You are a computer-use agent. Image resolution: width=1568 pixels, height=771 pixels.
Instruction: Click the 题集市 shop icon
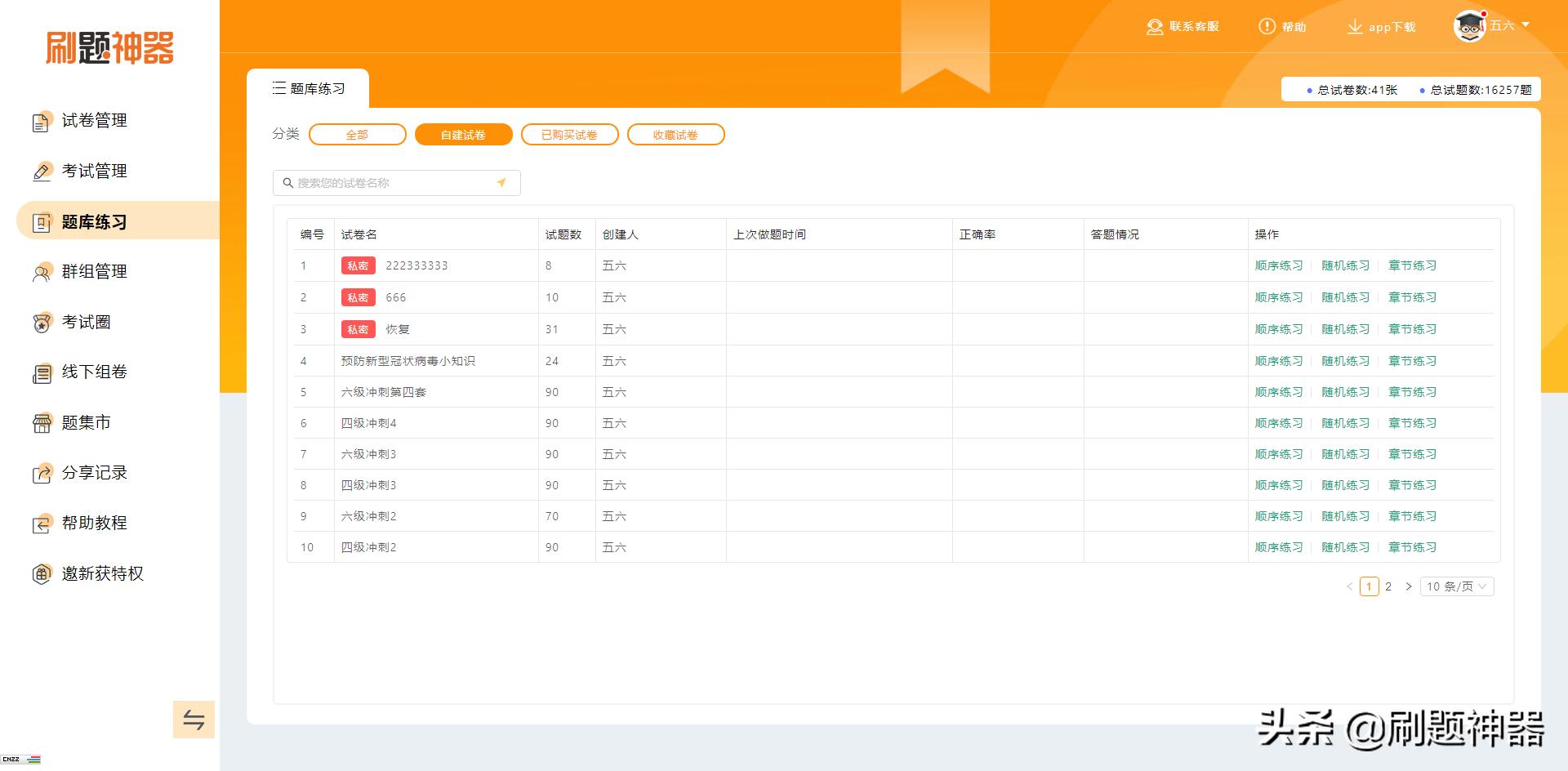pos(41,423)
